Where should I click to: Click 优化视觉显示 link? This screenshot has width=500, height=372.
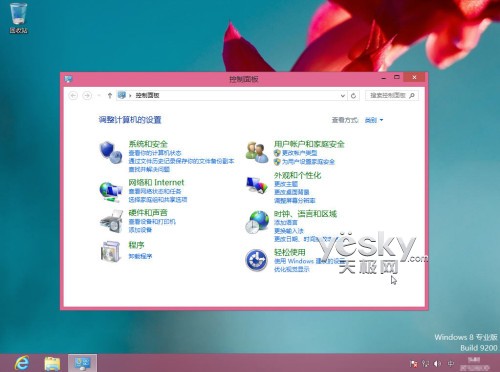point(292,269)
